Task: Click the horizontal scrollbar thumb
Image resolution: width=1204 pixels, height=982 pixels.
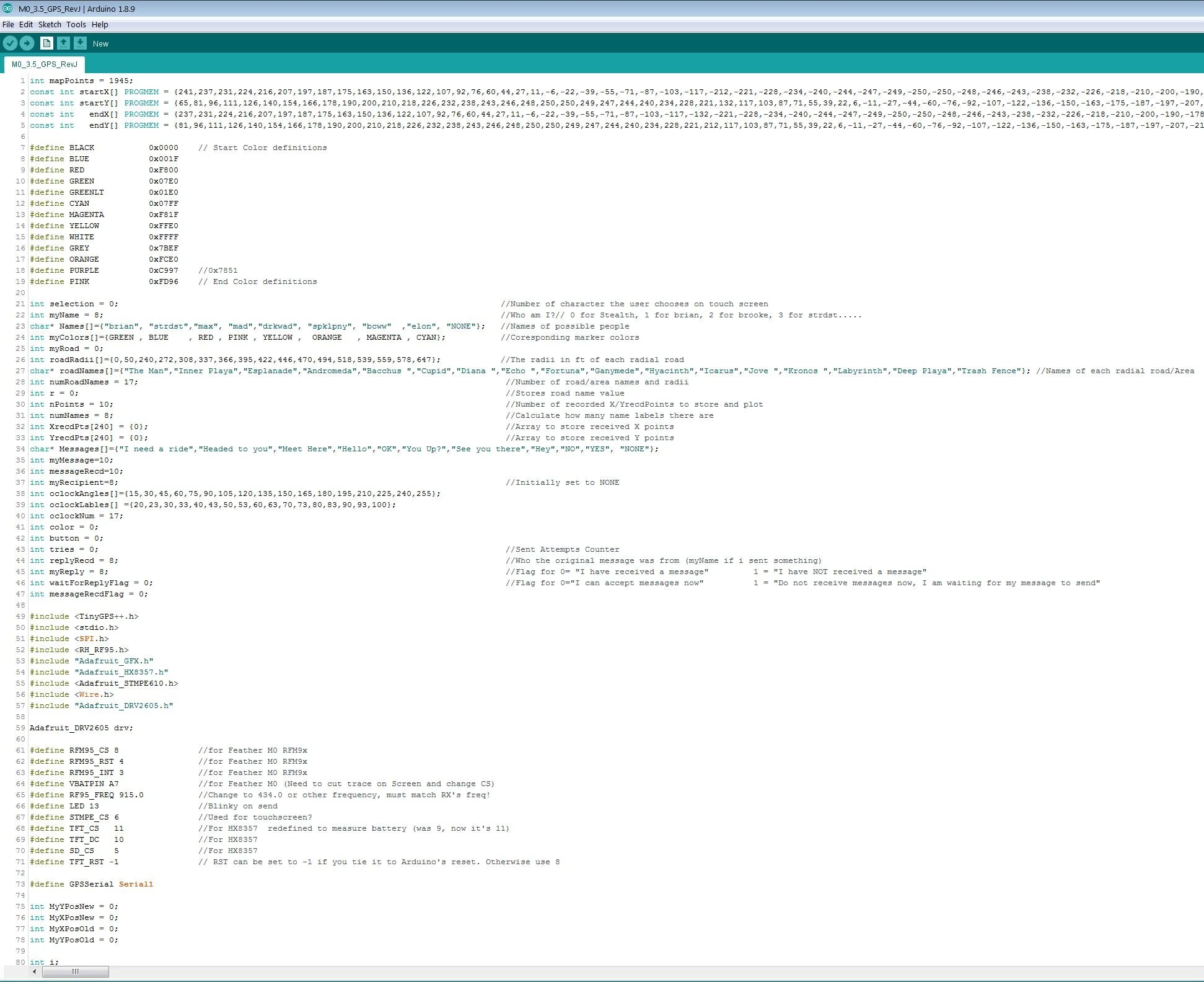Action: click(x=76, y=971)
